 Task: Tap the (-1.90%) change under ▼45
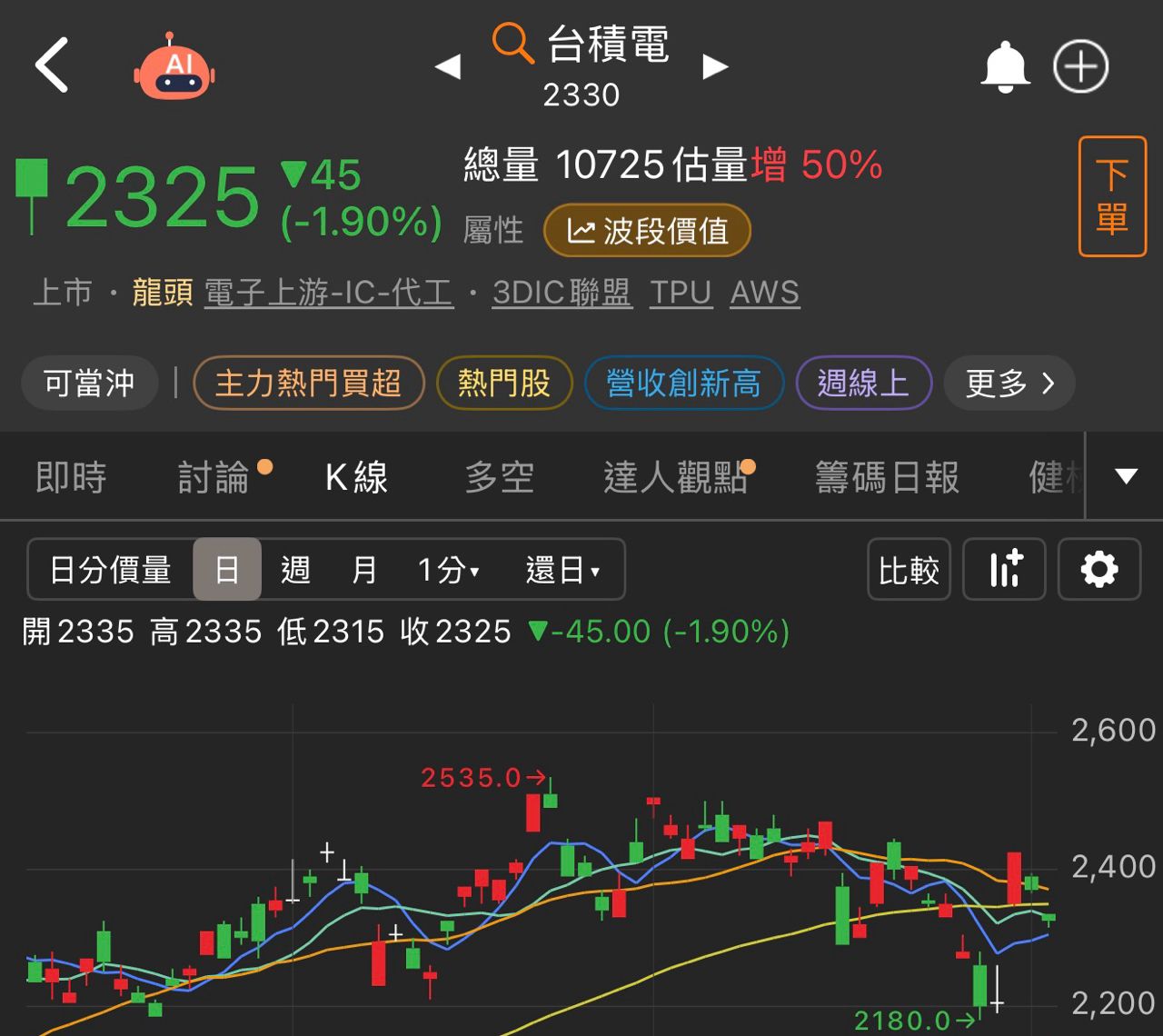coord(362,222)
